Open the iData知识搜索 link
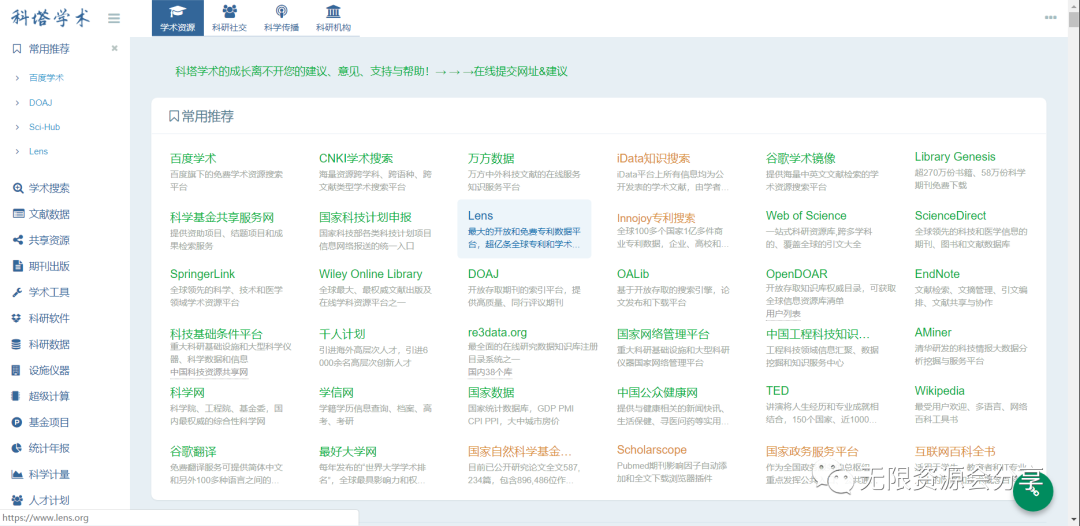Image resolution: width=1080 pixels, height=526 pixels. tap(654, 158)
